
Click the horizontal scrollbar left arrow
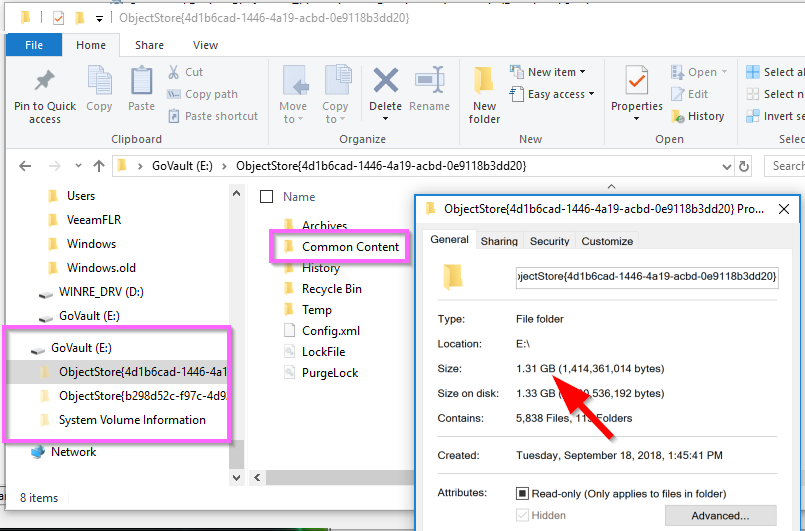tap(257, 478)
